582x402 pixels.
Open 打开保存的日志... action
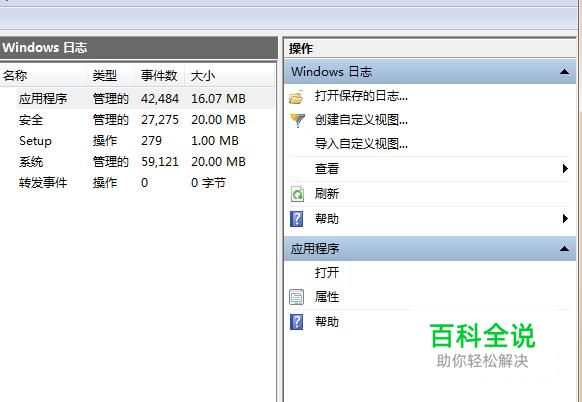point(361,97)
